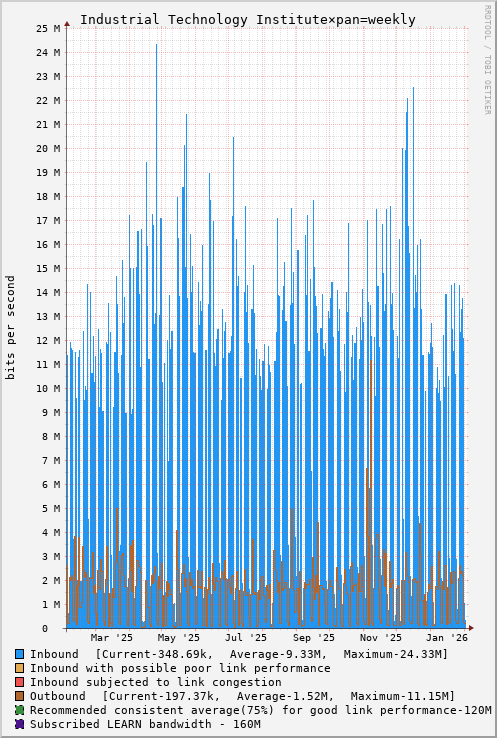497x738 pixels.
Task: Click the red link congestion legend swatch
Action: pyautogui.click(x=19, y=682)
